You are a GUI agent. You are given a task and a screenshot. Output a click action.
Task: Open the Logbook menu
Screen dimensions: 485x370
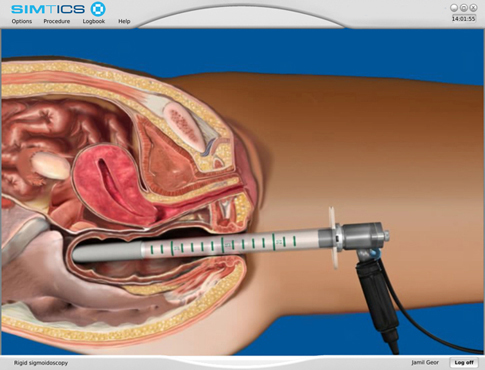click(94, 21)
